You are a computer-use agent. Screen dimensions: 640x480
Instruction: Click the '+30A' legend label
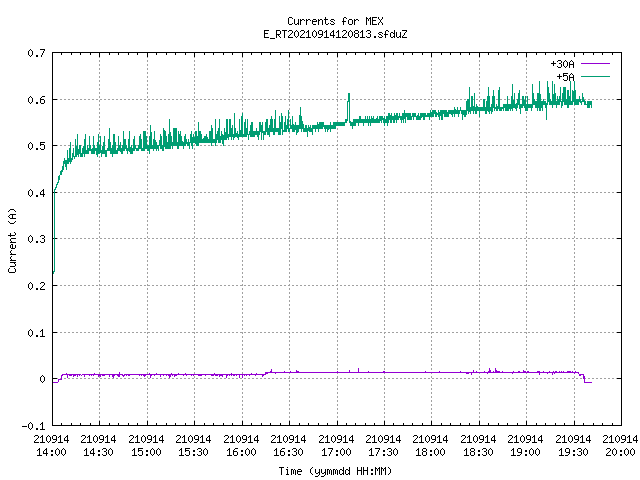[562, 64]
